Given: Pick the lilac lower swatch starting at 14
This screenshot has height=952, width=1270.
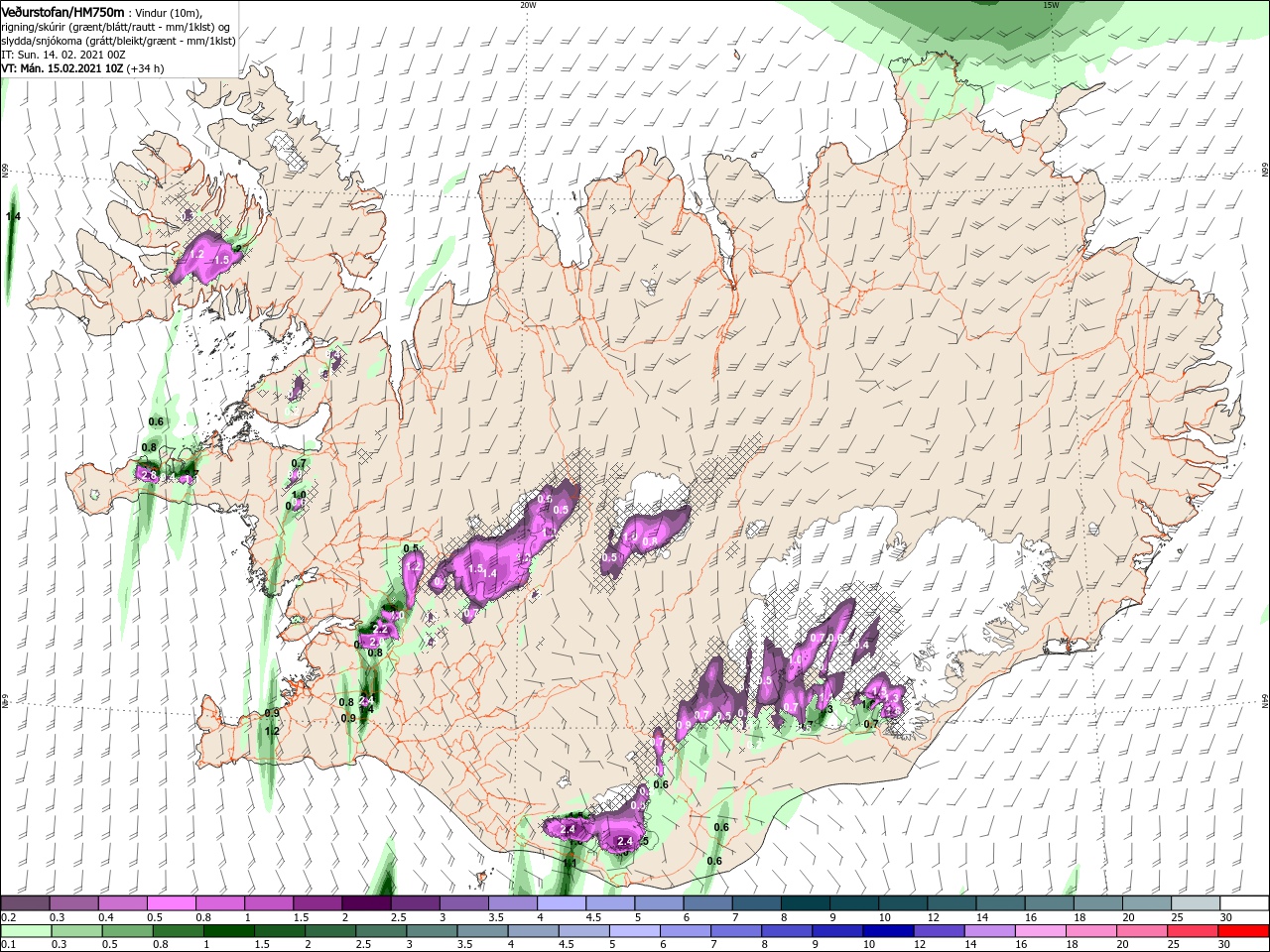Looking at the screenshot, I should point(990,931).
